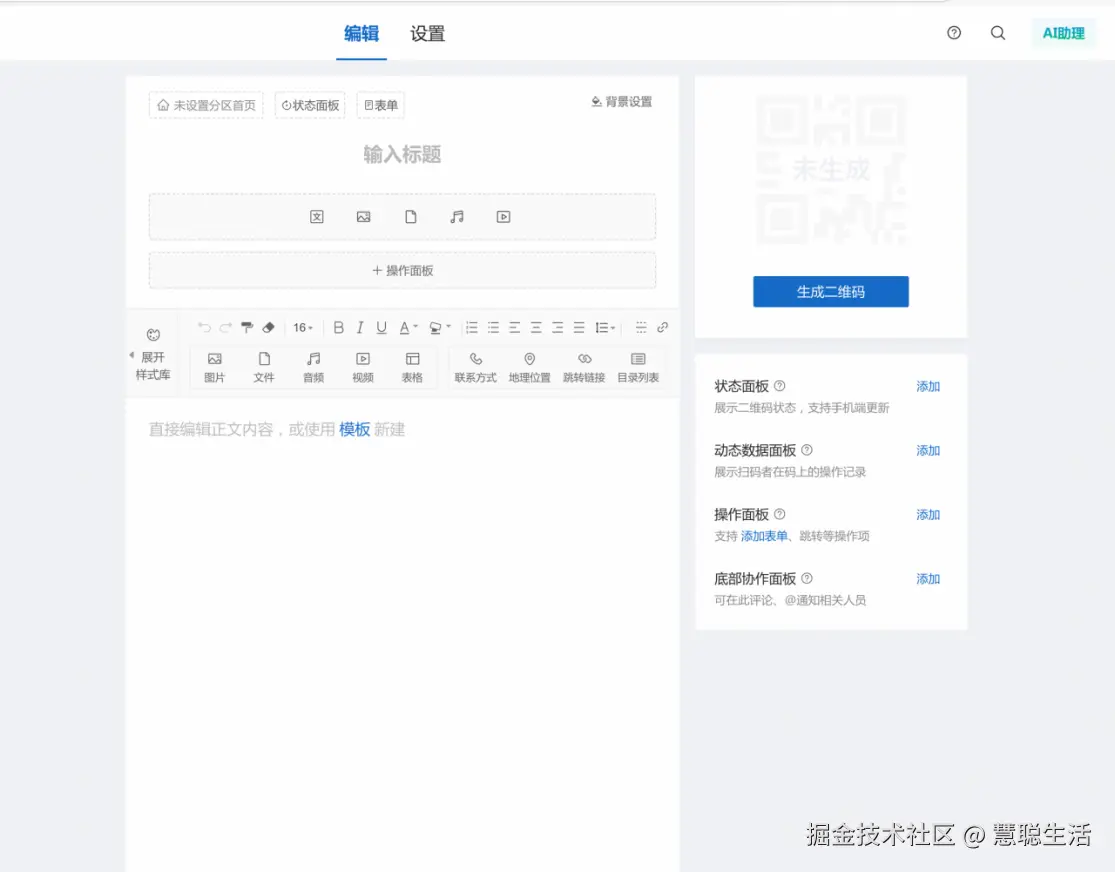Open the highlight color dropdown
Viewport: 1115px width, 872px height.
click(439, 327)
